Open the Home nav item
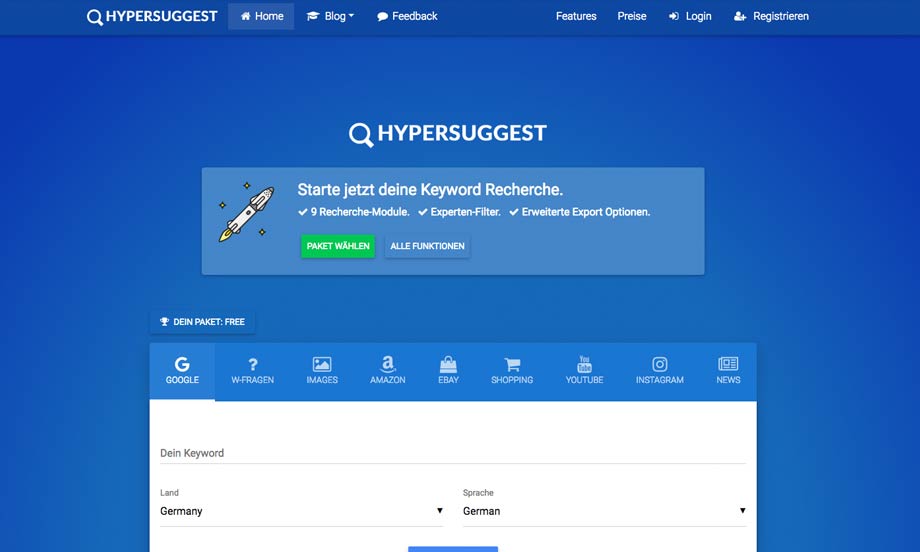 point(261,16)
